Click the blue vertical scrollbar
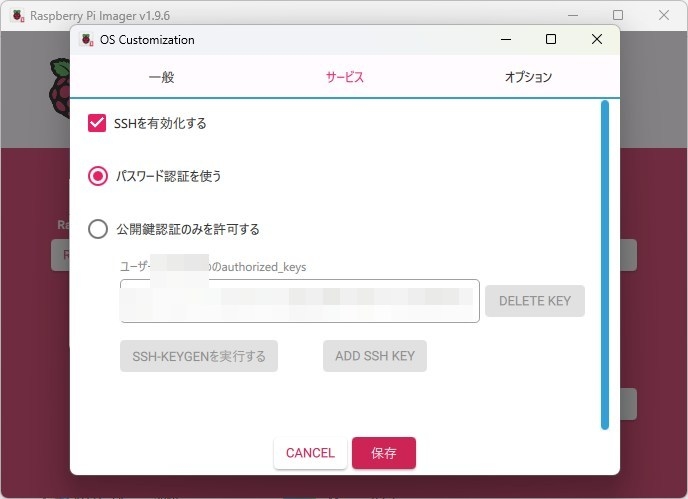 point(603,264)
